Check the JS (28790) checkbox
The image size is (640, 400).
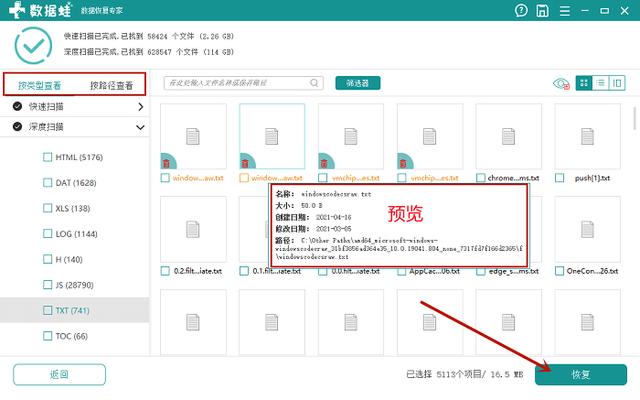(47, 284)
